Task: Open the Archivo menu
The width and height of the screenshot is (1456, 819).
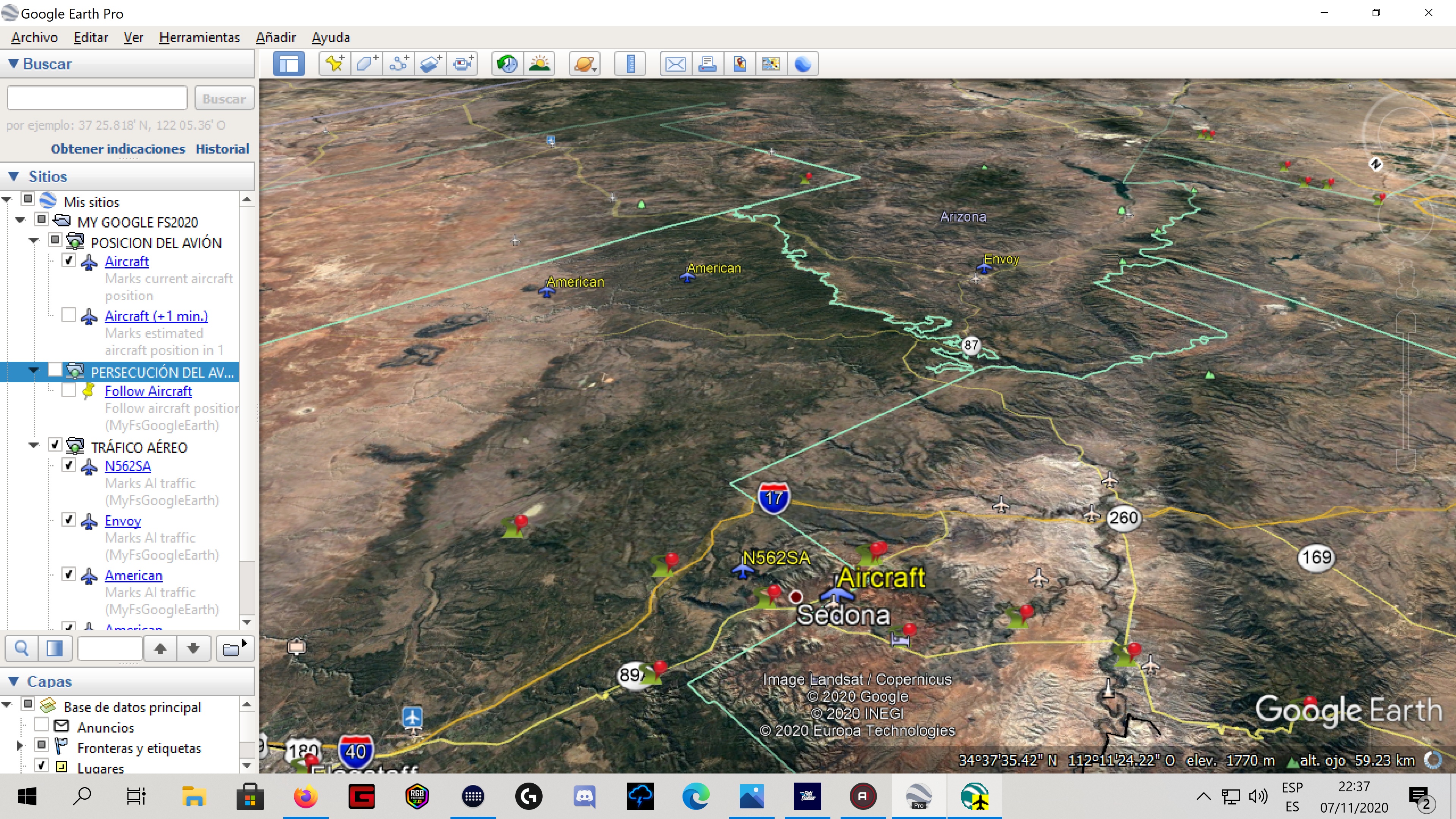Action: pos(34,37)
